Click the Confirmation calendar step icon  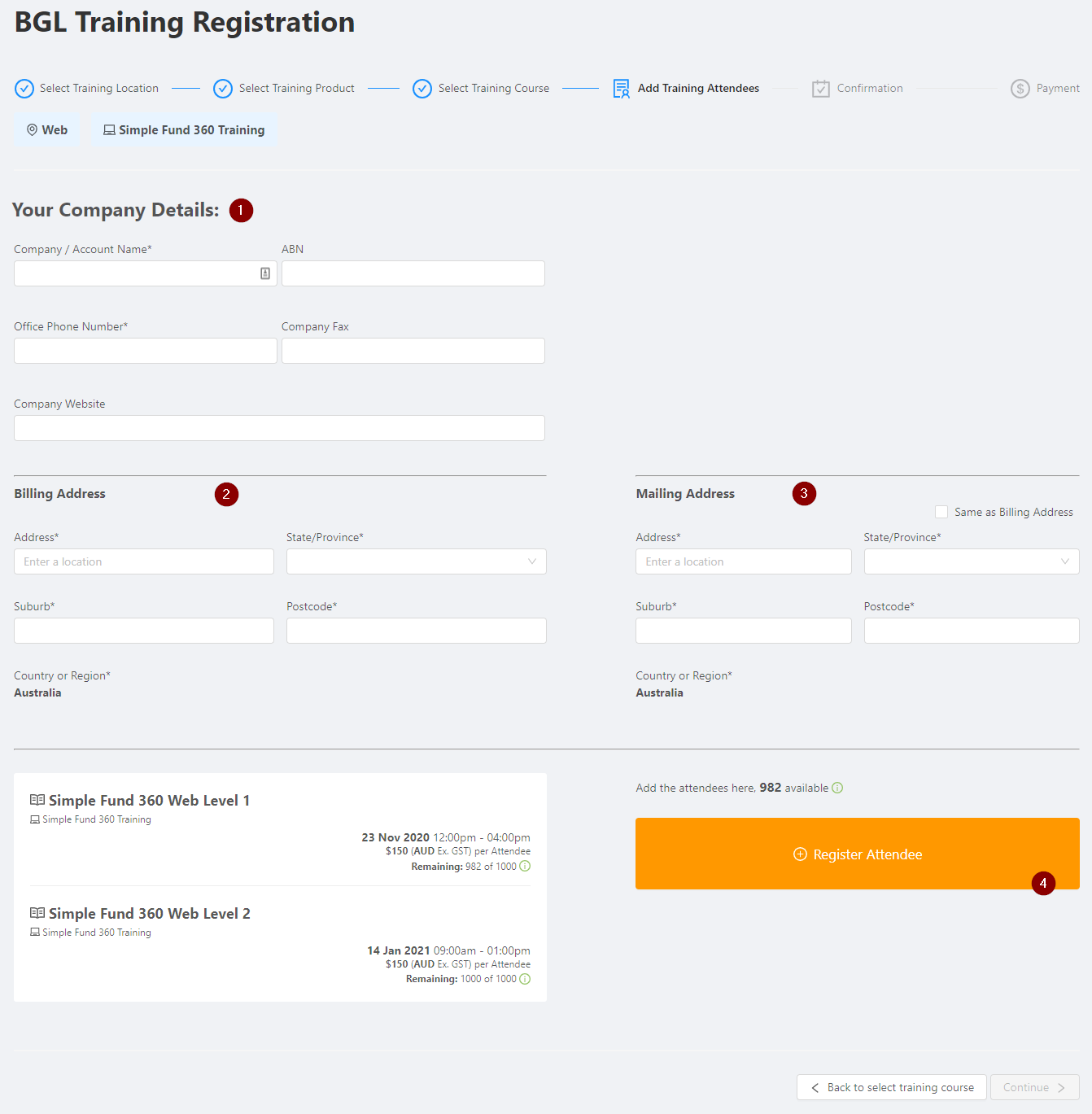821,89
